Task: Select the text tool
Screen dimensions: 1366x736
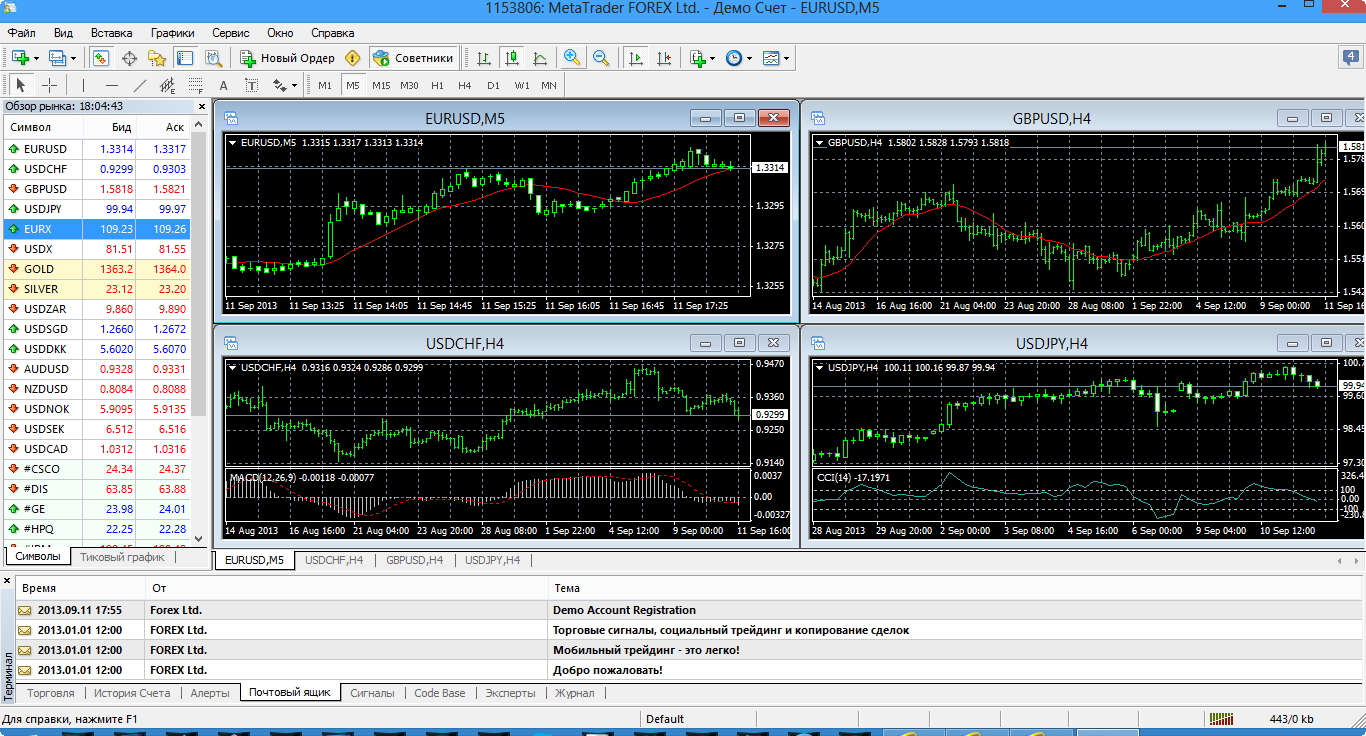Action: click(224, 85)
